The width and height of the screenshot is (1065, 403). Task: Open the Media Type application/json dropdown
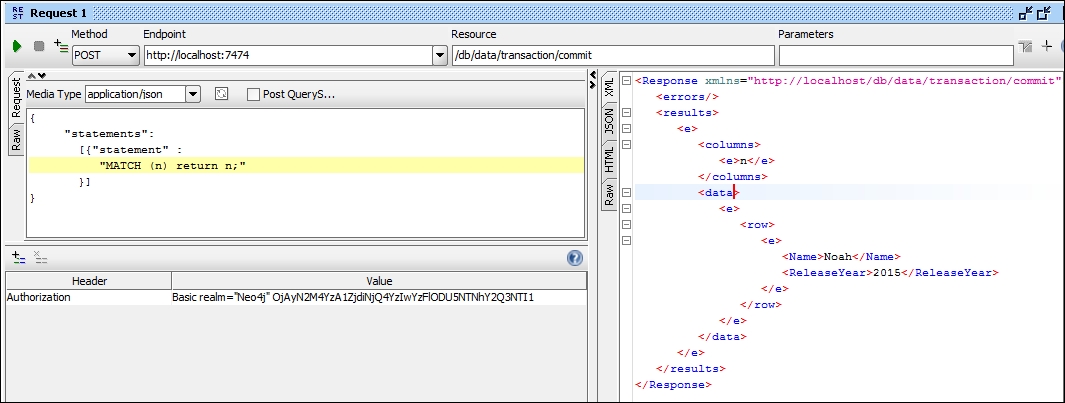(x=193, y=94)
